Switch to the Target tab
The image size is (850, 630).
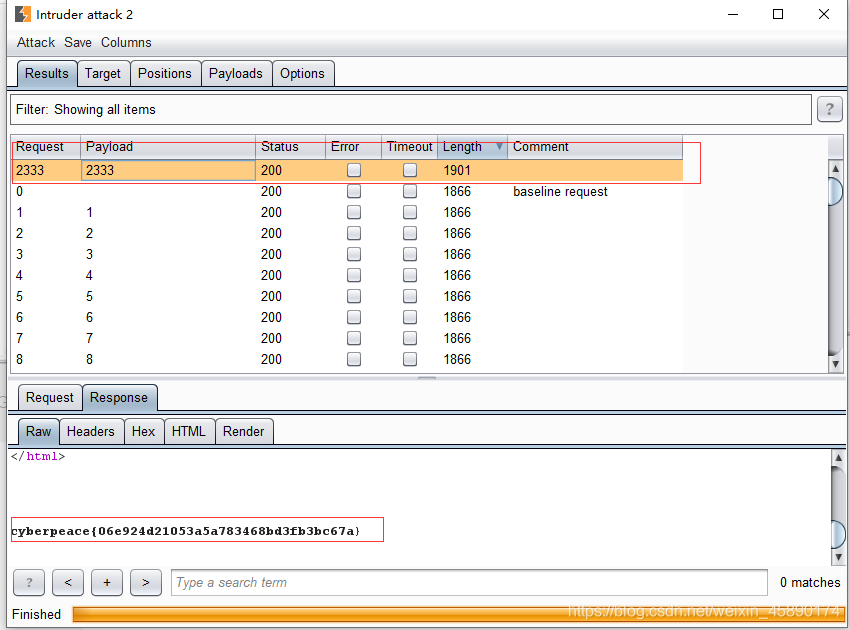tap(103, 74)
